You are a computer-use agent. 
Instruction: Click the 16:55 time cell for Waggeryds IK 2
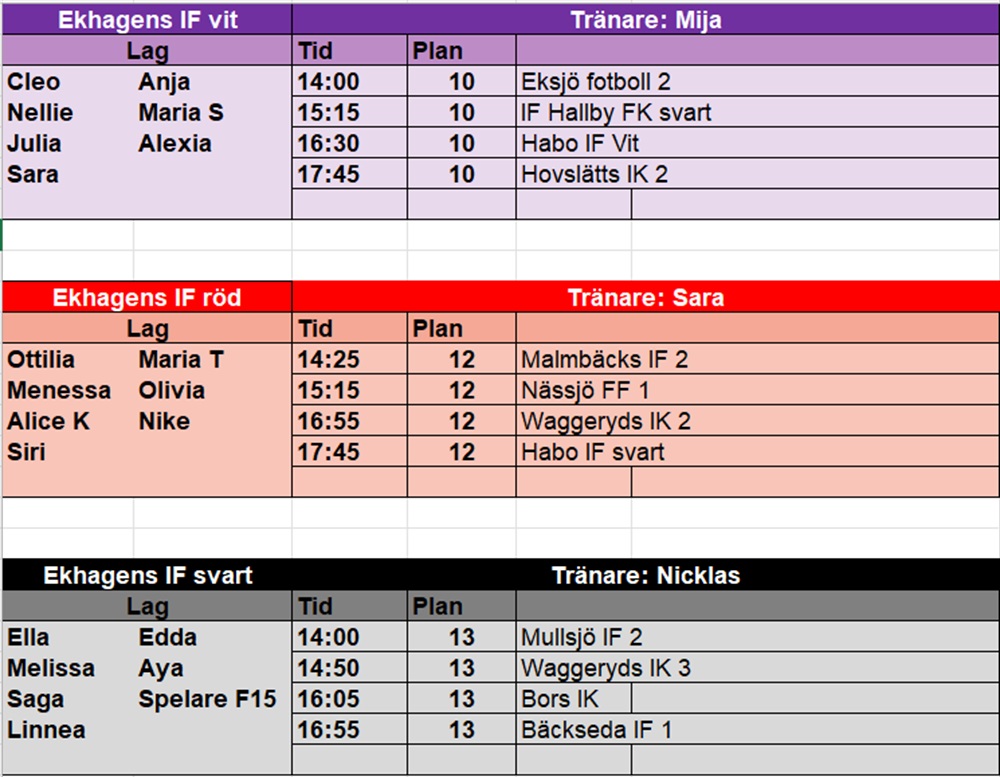coord(349,421)
